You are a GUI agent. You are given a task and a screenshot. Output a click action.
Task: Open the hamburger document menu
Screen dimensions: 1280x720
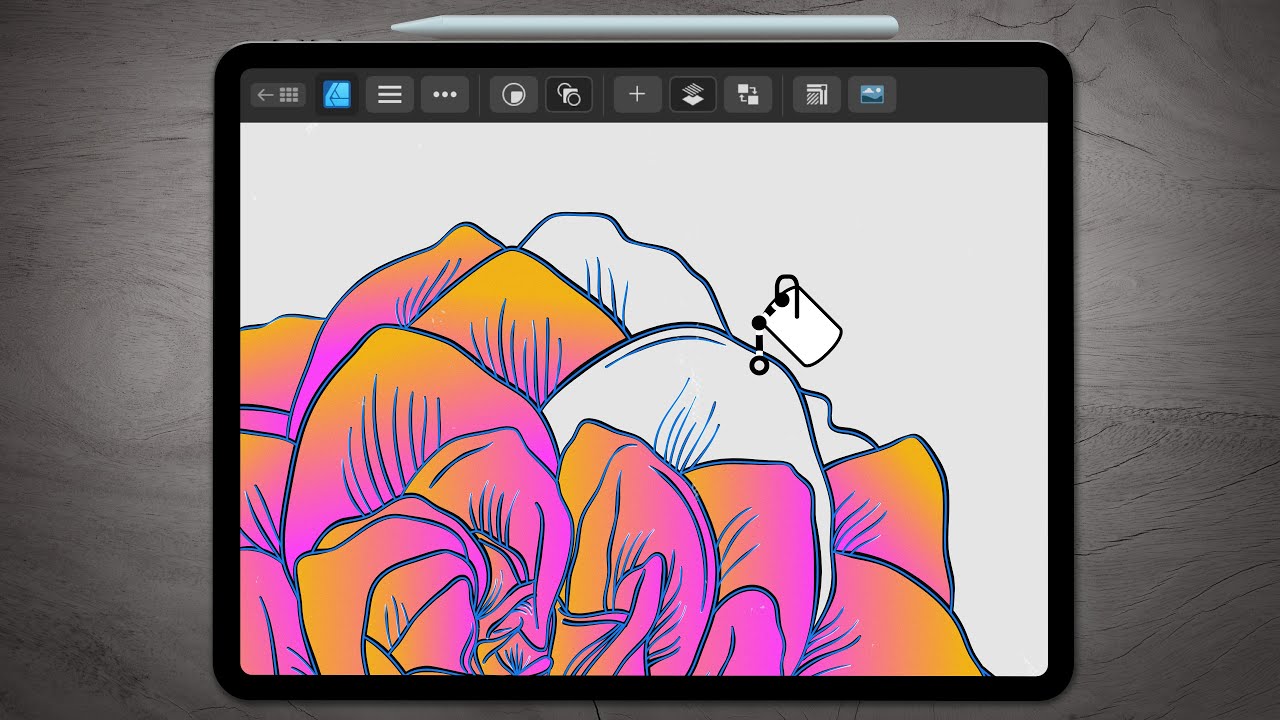(390, 95)
